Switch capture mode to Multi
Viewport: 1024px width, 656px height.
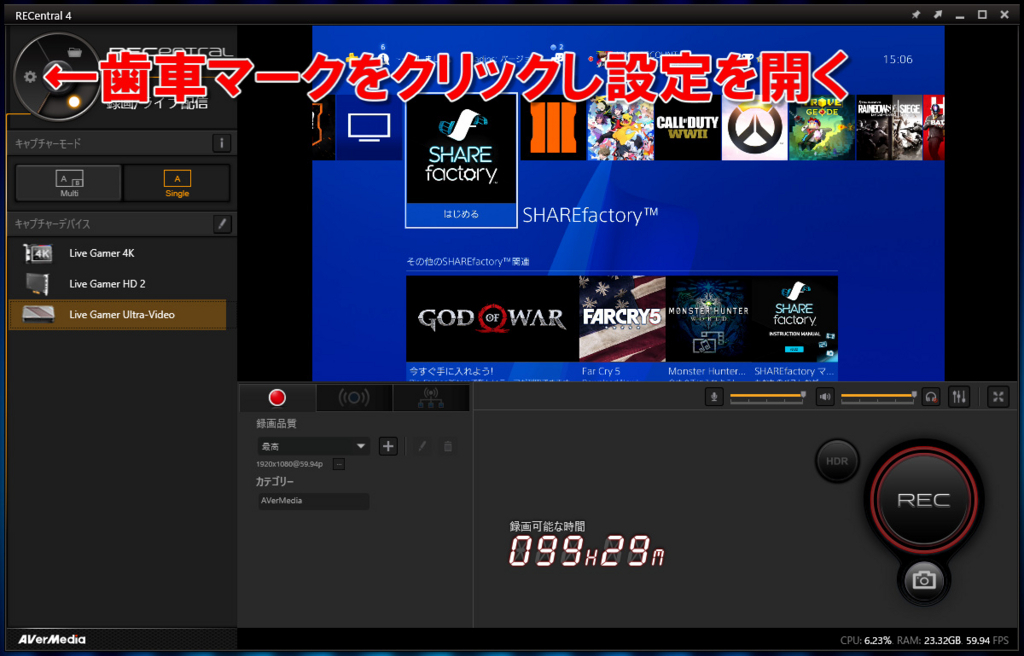tap(68, 183)
